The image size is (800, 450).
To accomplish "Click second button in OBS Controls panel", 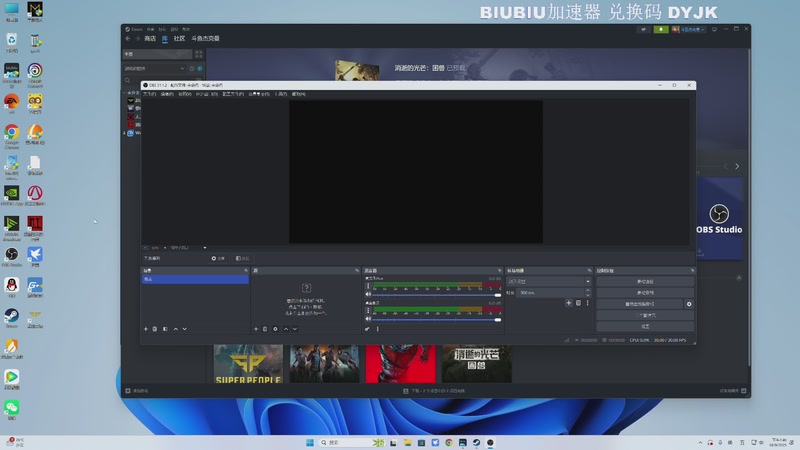I will click(x=645, y=293).
